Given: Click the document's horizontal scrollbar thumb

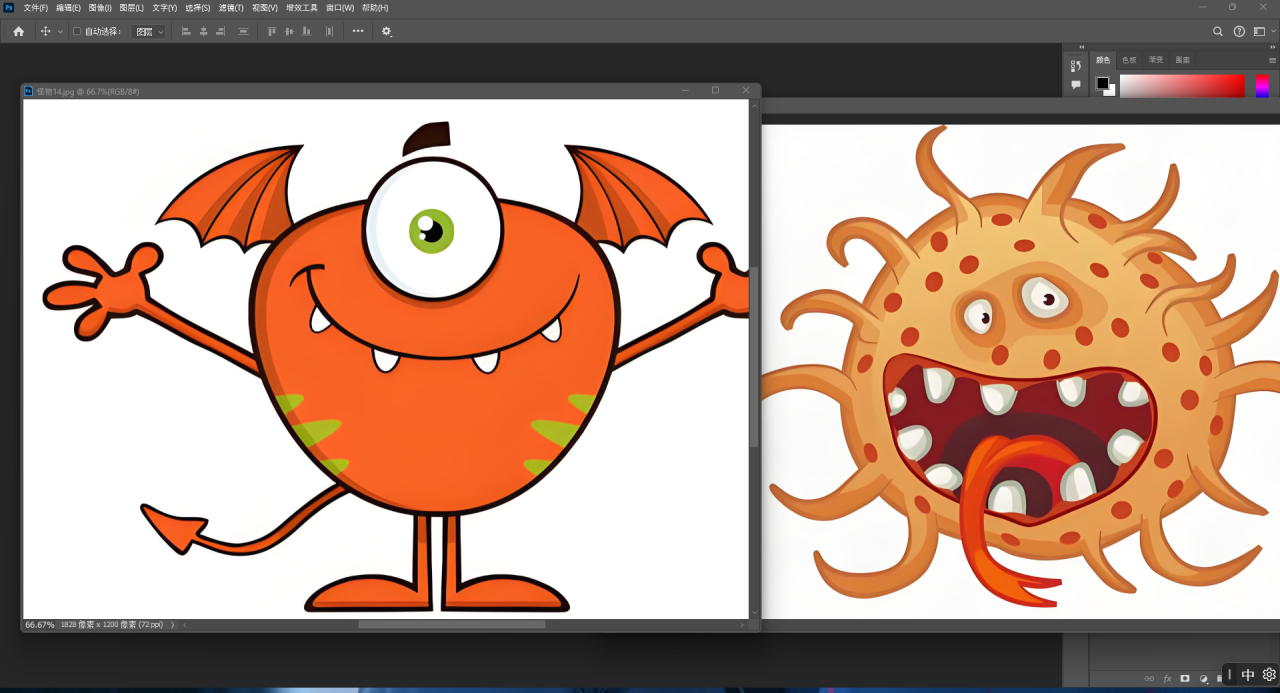Looking at the screenshot, I should pyautogui.click(x=452, y=624).
